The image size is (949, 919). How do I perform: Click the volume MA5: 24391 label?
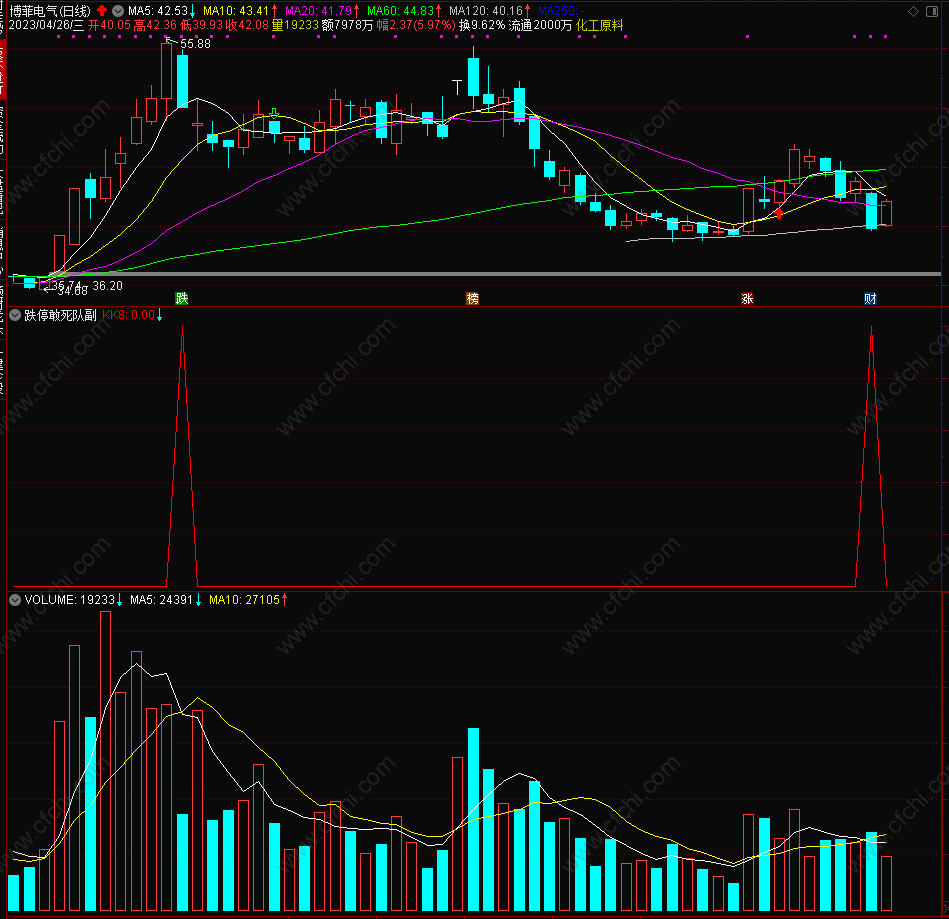pos(161,600)
